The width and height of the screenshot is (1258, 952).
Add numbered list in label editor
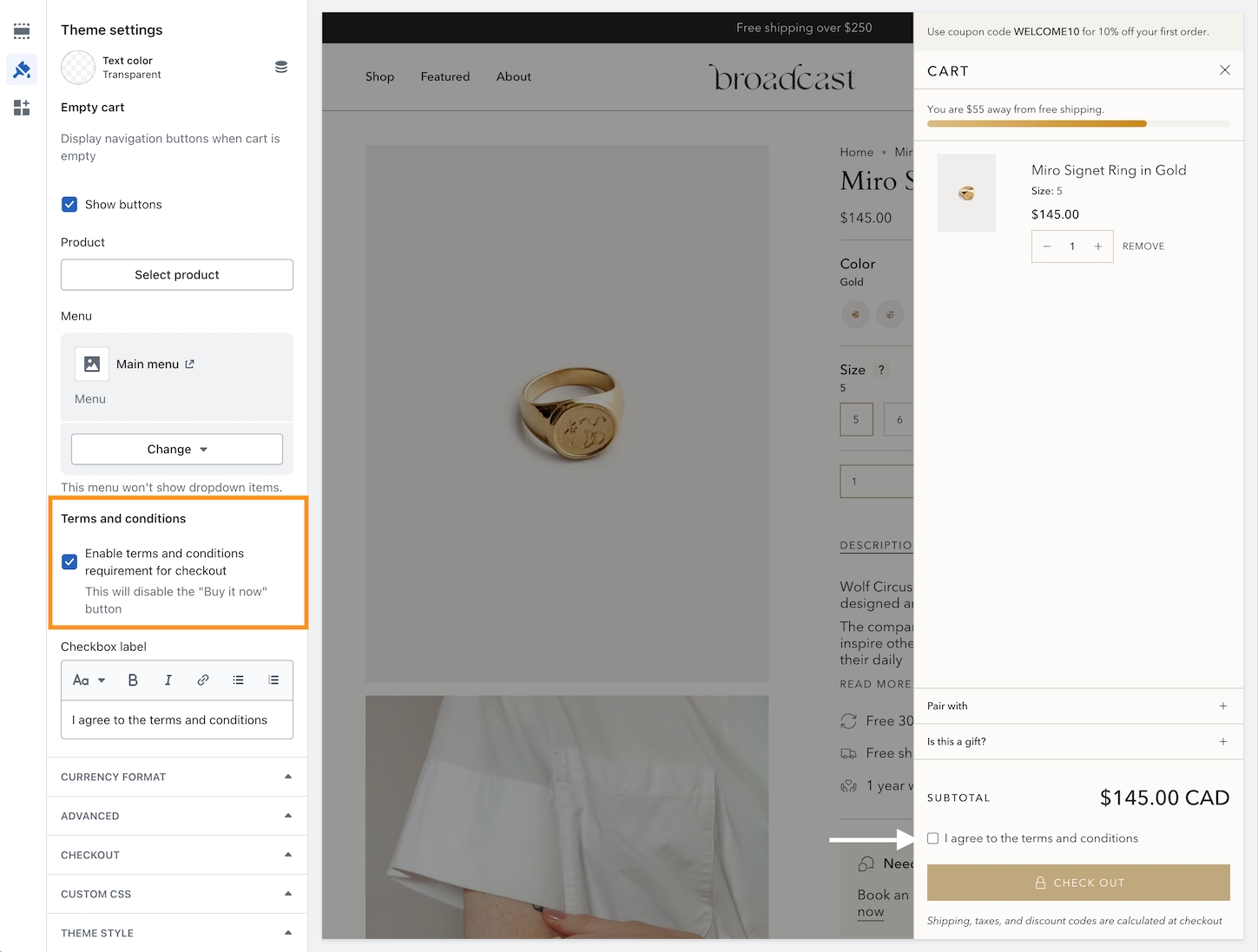pyautogui.click(x=273, y=680)
